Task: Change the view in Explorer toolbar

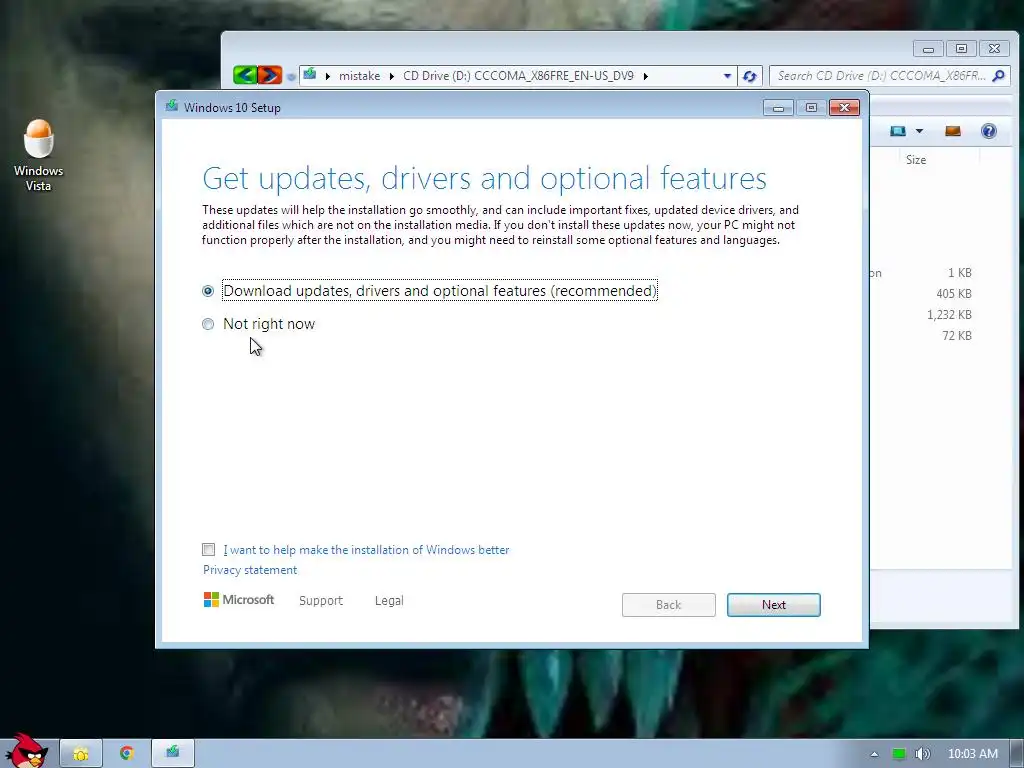Action: [898, 131]
